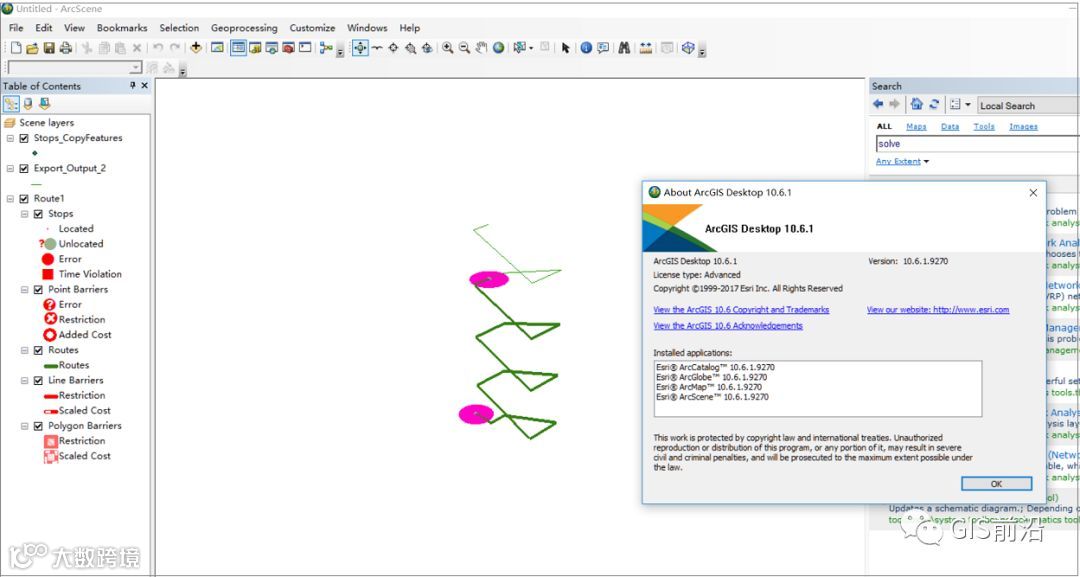Toggle the Stops sublayer checkbox
Screen dimensions: 1080x577
pos(39,213)
